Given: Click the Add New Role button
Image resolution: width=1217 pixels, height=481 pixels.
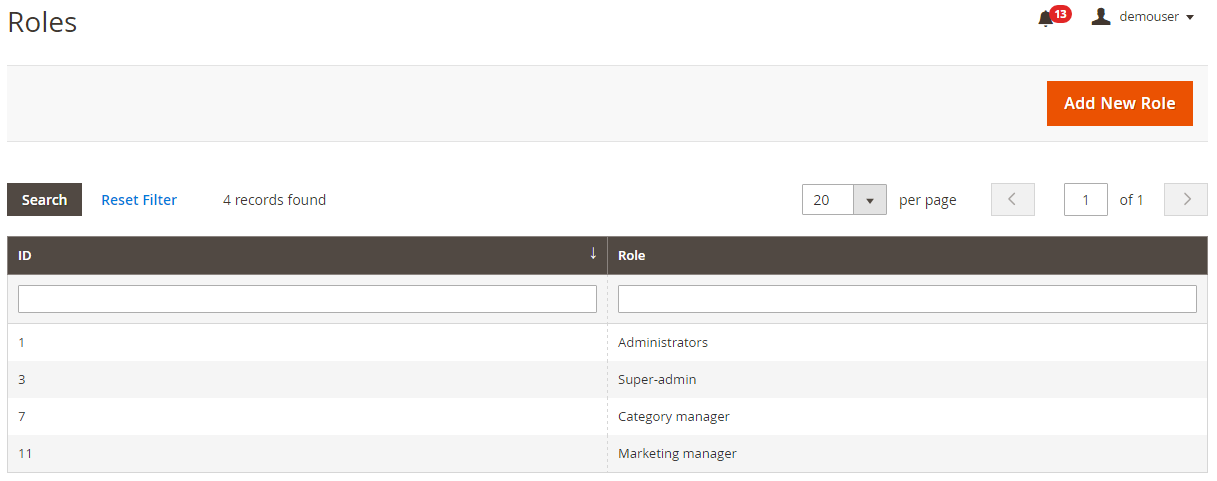Looking at the screenshot, I should click(1119, 104).
